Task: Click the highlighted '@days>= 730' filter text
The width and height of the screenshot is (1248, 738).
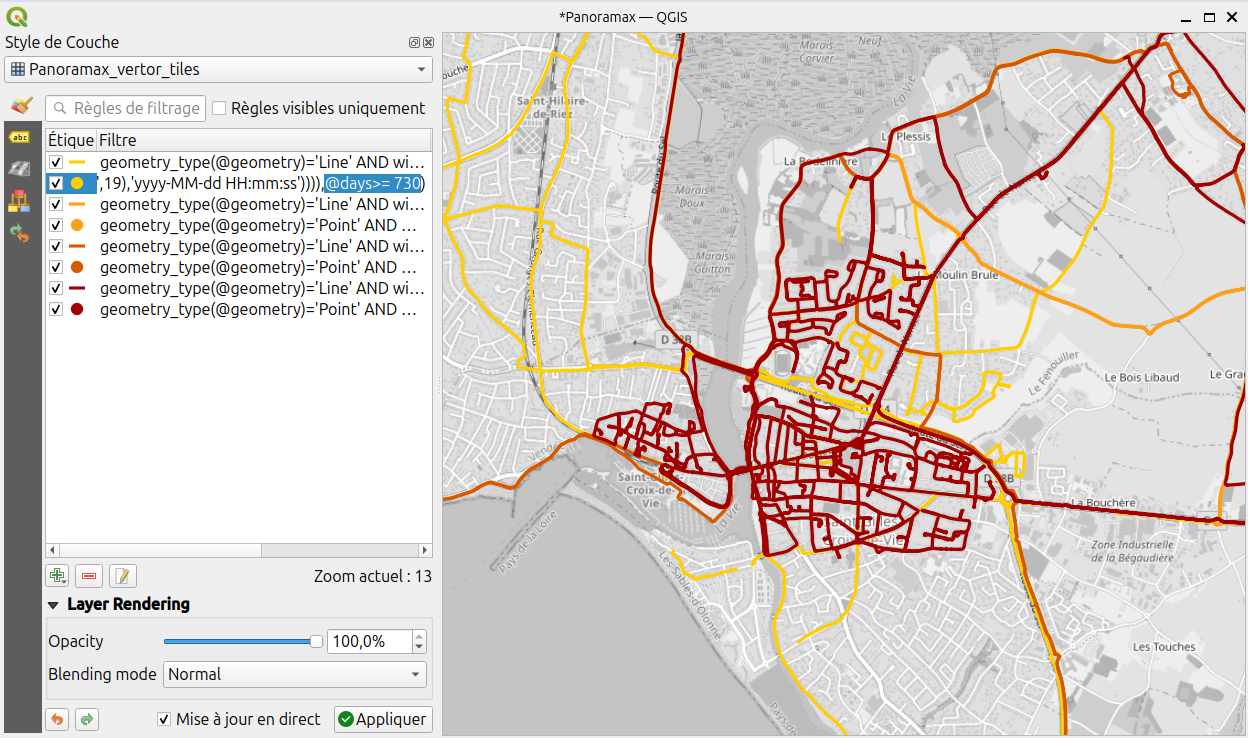Action: coord(374,183)
